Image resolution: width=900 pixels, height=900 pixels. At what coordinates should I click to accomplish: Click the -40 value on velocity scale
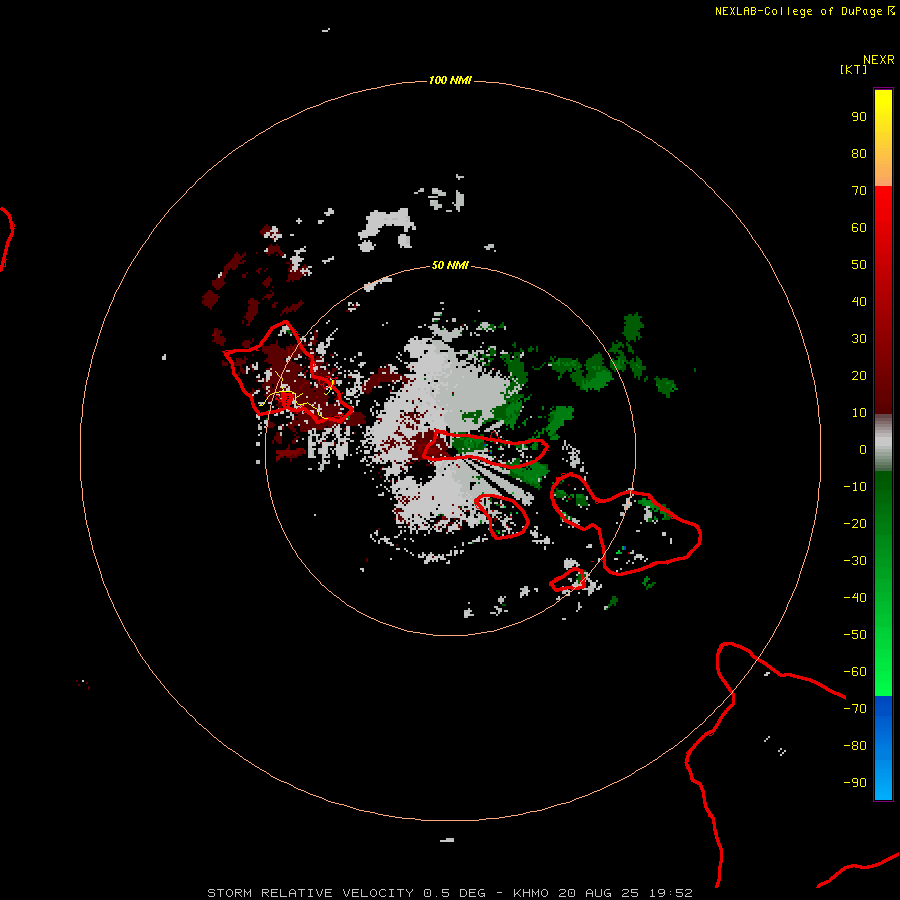tap(855, 598)
